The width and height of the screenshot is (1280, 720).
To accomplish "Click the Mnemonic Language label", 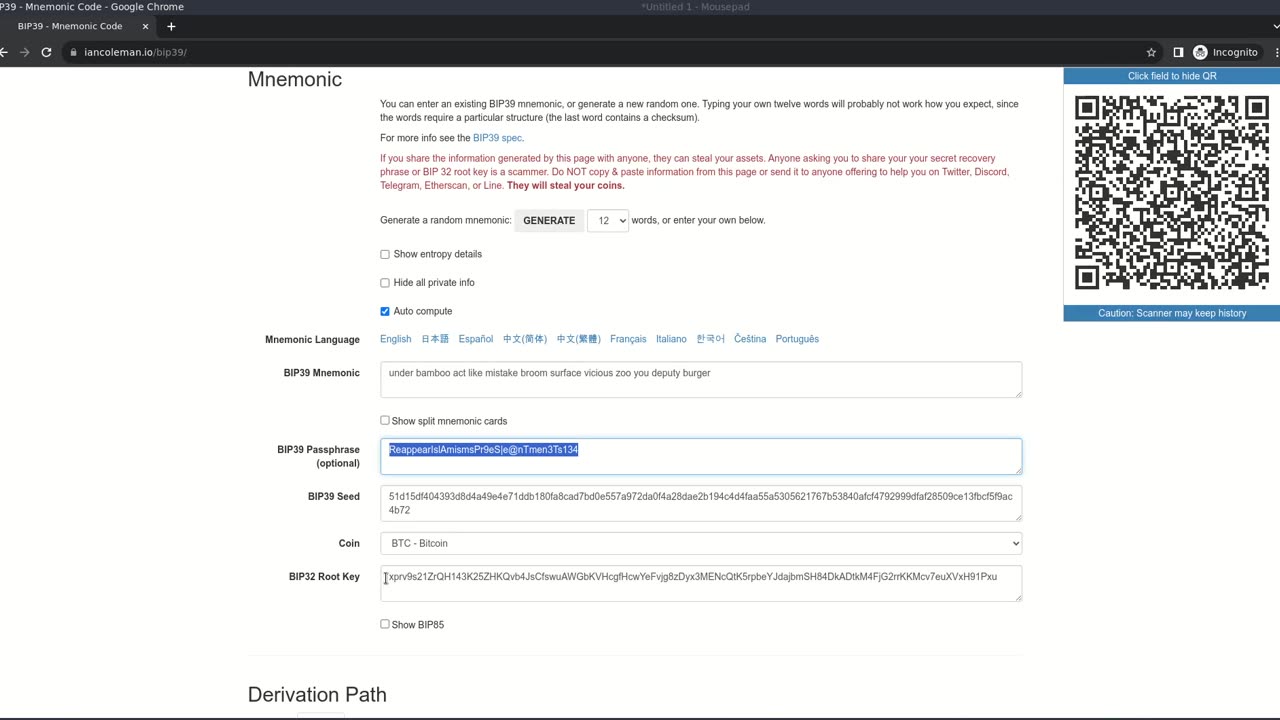I will tap(312, 340).
